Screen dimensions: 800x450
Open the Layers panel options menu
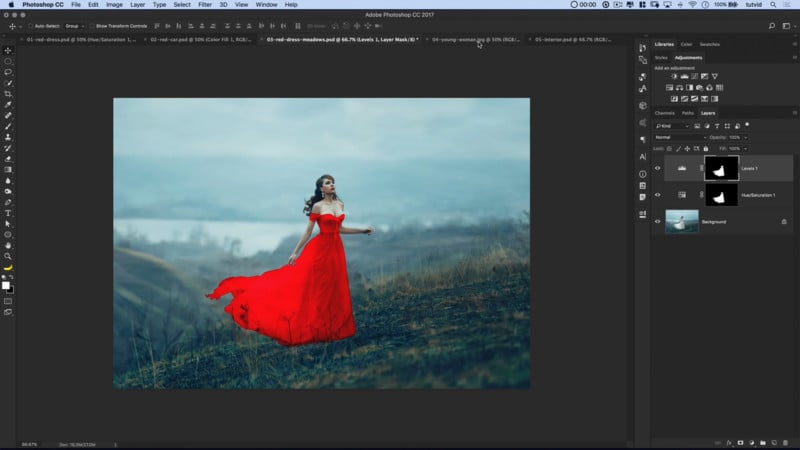[794, 113]
